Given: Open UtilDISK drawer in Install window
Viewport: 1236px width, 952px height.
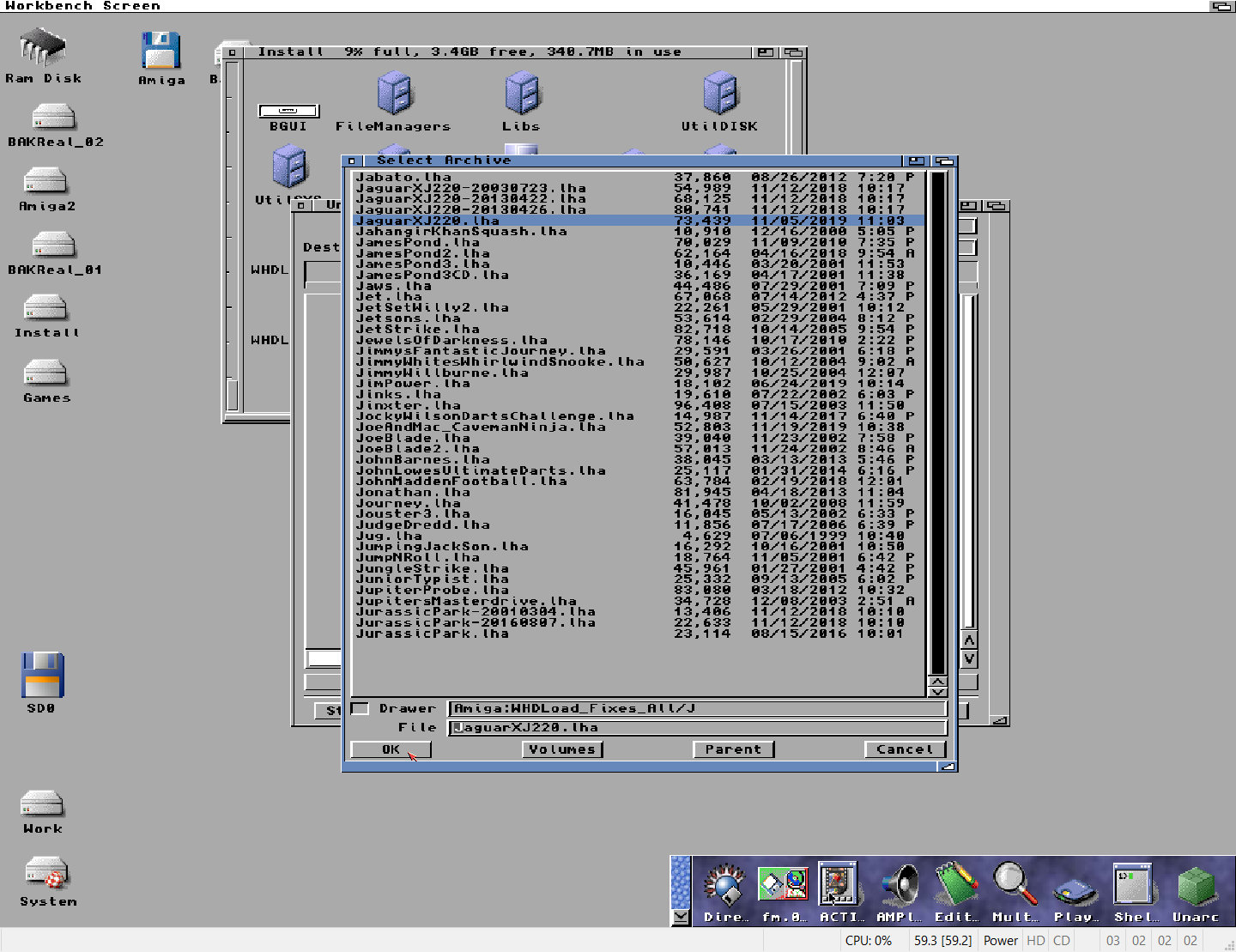Looking at the screenshot, I should click(720, 94).
